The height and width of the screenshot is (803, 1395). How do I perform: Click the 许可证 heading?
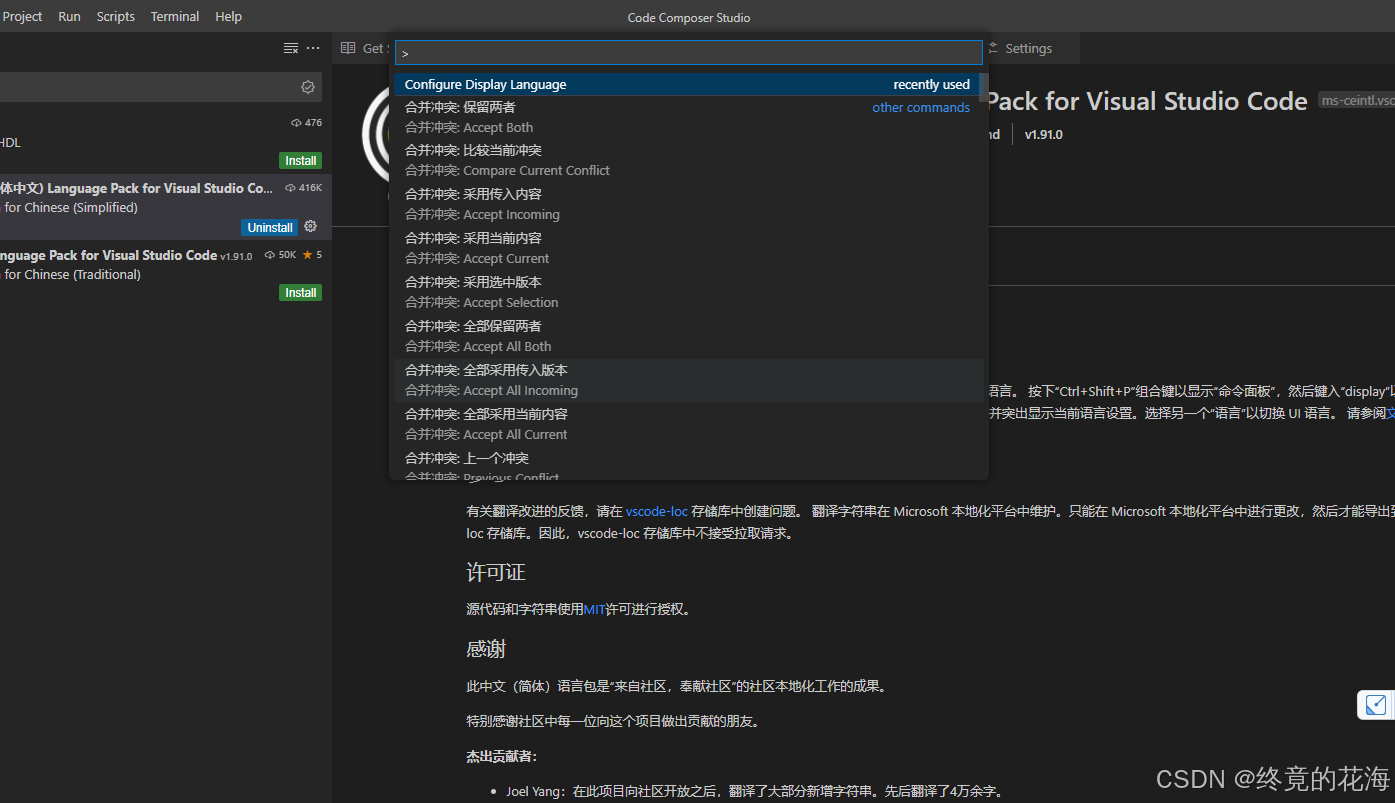pos(496,572)
